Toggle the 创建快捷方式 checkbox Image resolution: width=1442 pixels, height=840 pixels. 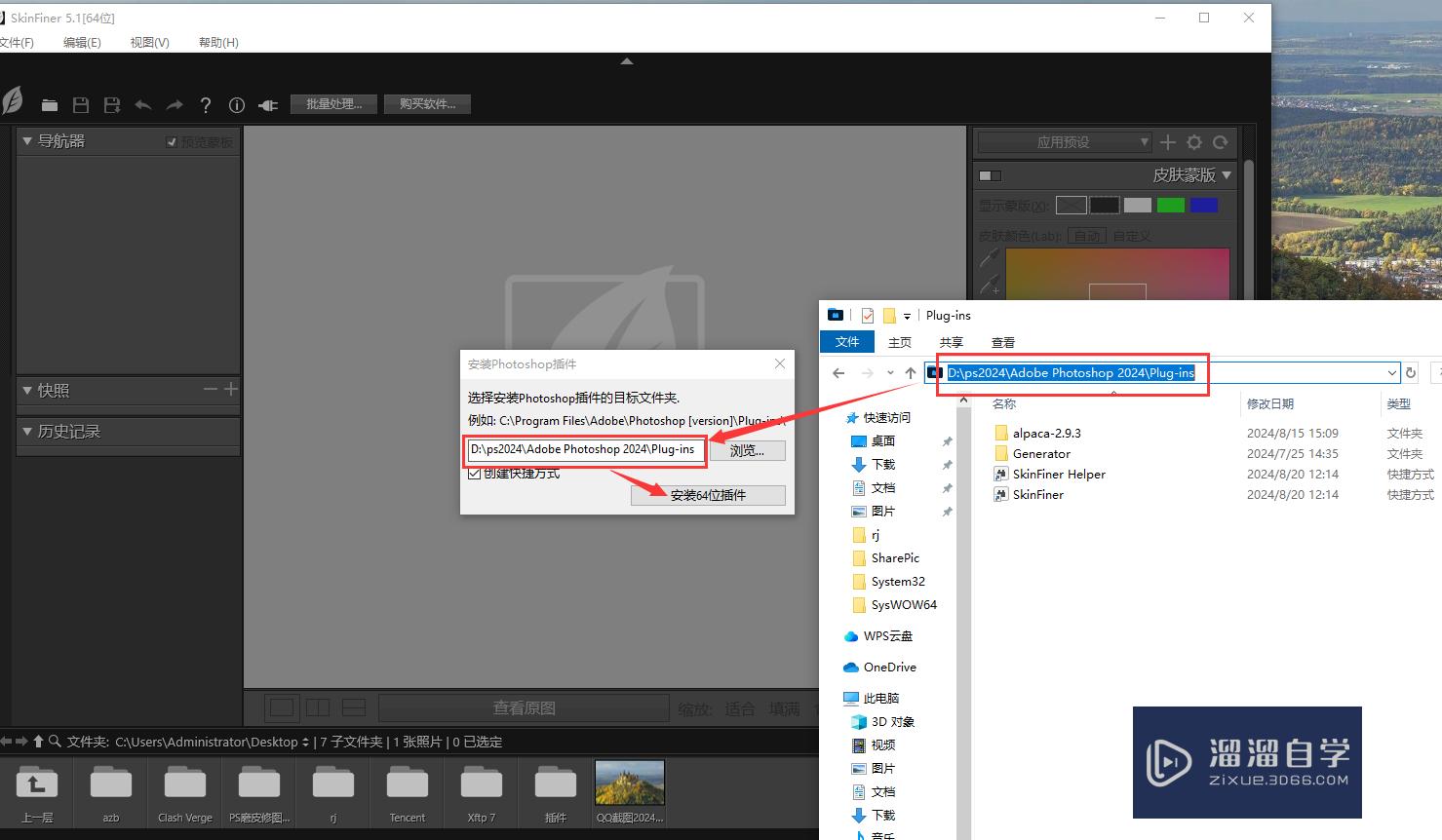click(x=475, y=474)
